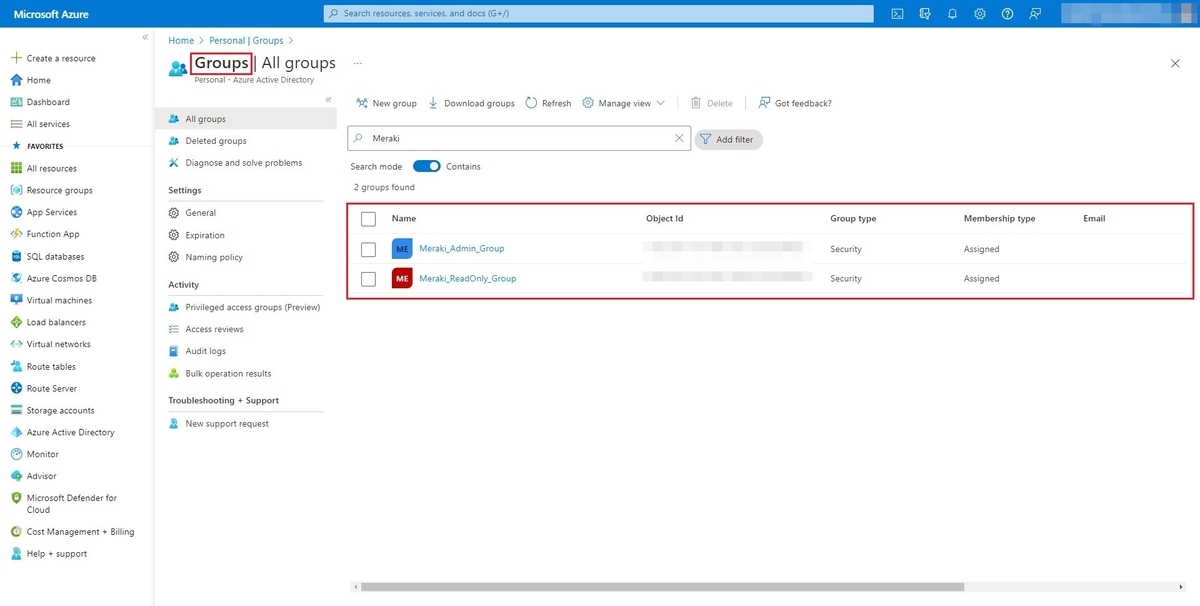Select All groups in the Groups menu
The image size is (1200, 606).
tap(246, 119)
